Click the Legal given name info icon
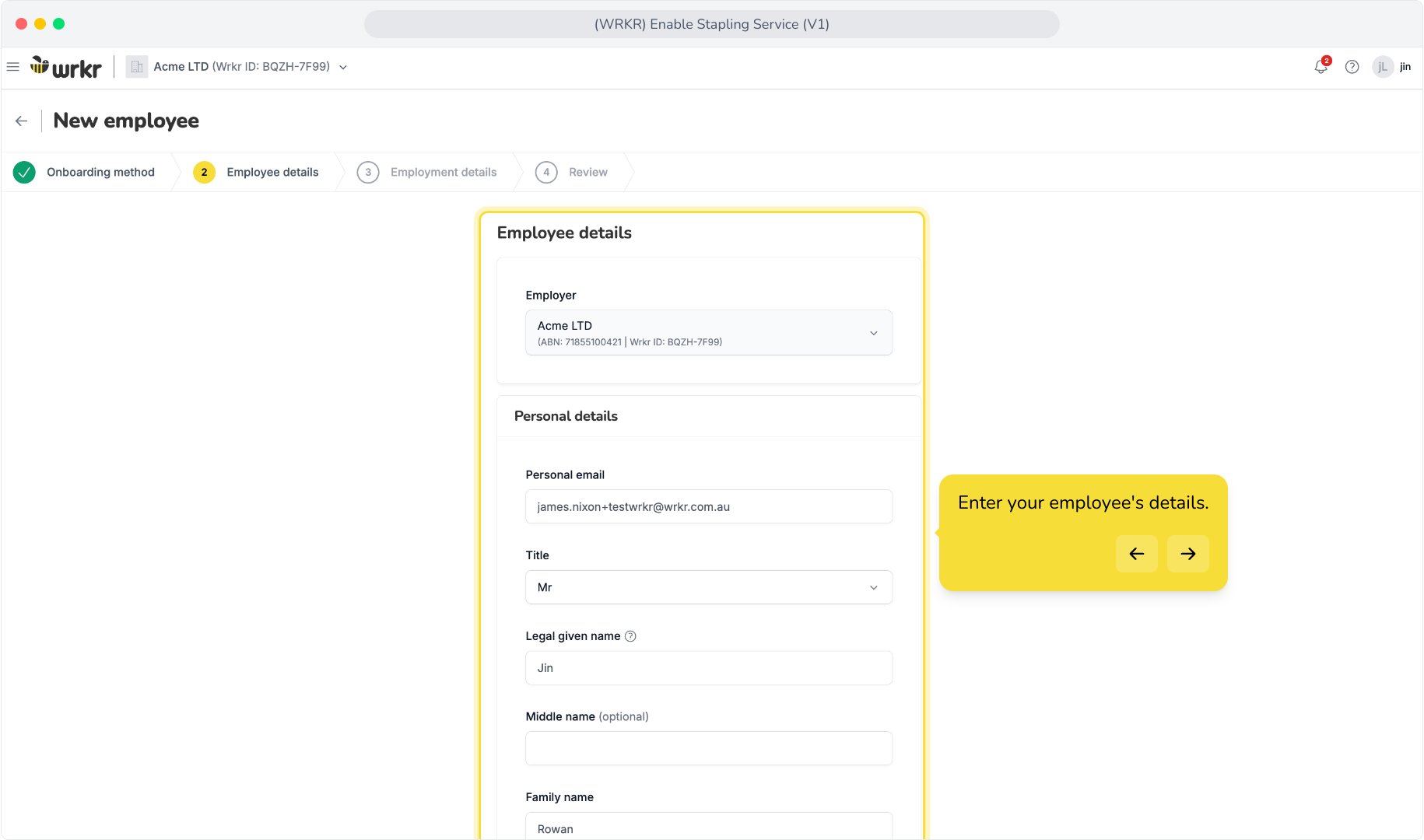The height and width of the screenshot is (840, 1424). [631, 636]
